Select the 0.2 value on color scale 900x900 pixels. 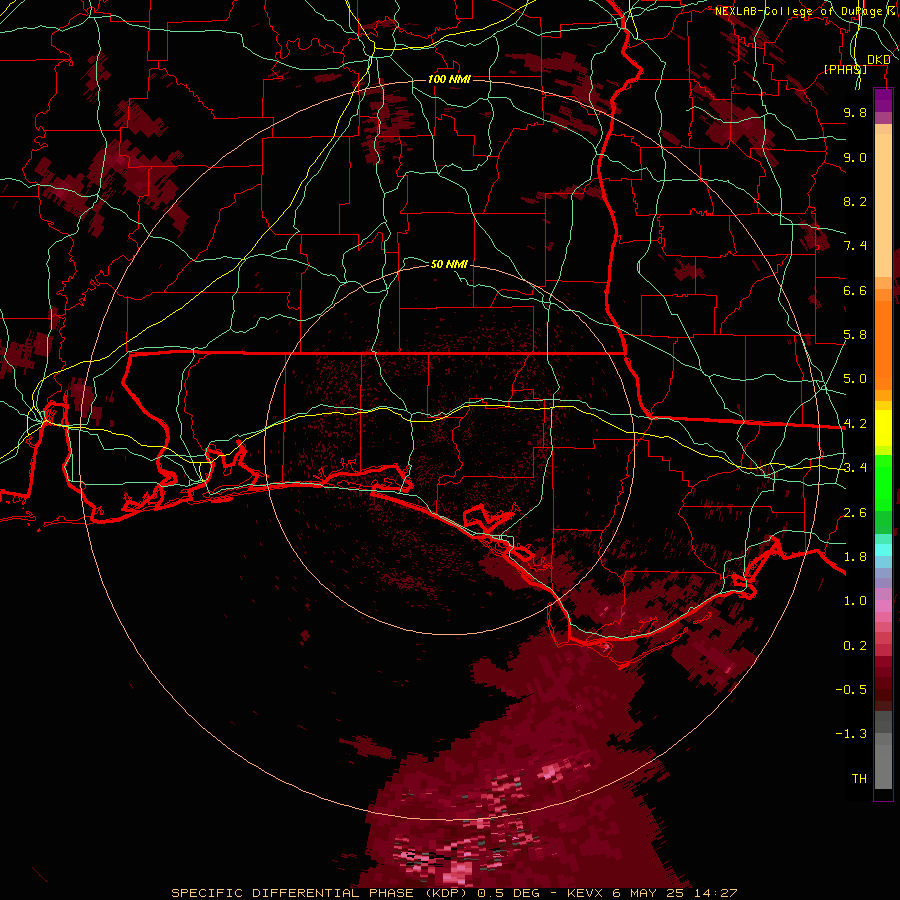pos(855,646)
